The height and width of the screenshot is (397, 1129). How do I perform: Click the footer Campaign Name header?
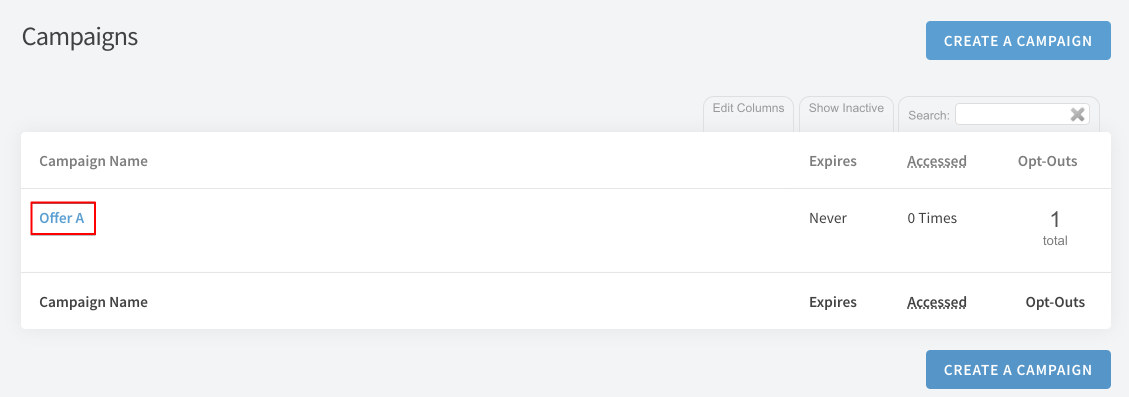click(94, 302)
